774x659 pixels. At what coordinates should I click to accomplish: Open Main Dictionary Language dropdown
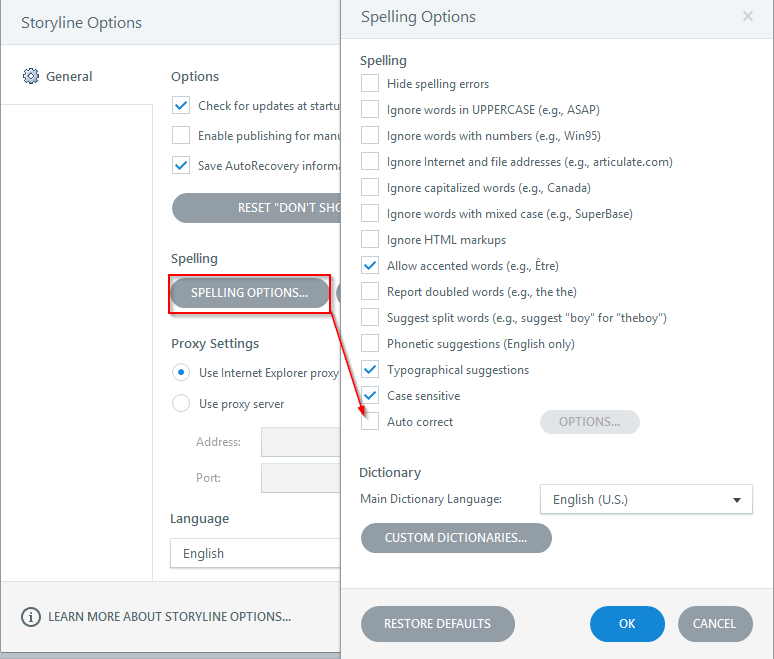646,500
